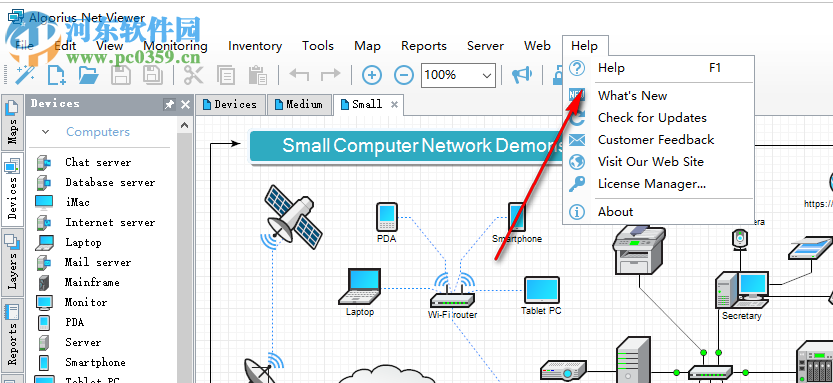
Task: Choose About in the Help menu
Action: click(658, 211)
